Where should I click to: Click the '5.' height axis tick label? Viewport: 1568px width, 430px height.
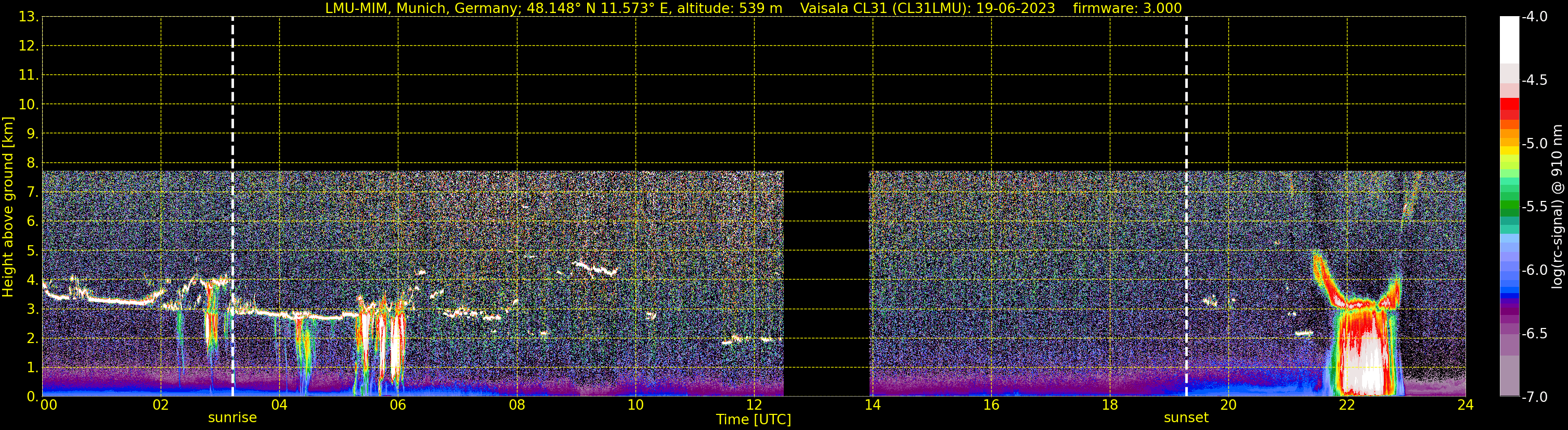tap(32, 251)
